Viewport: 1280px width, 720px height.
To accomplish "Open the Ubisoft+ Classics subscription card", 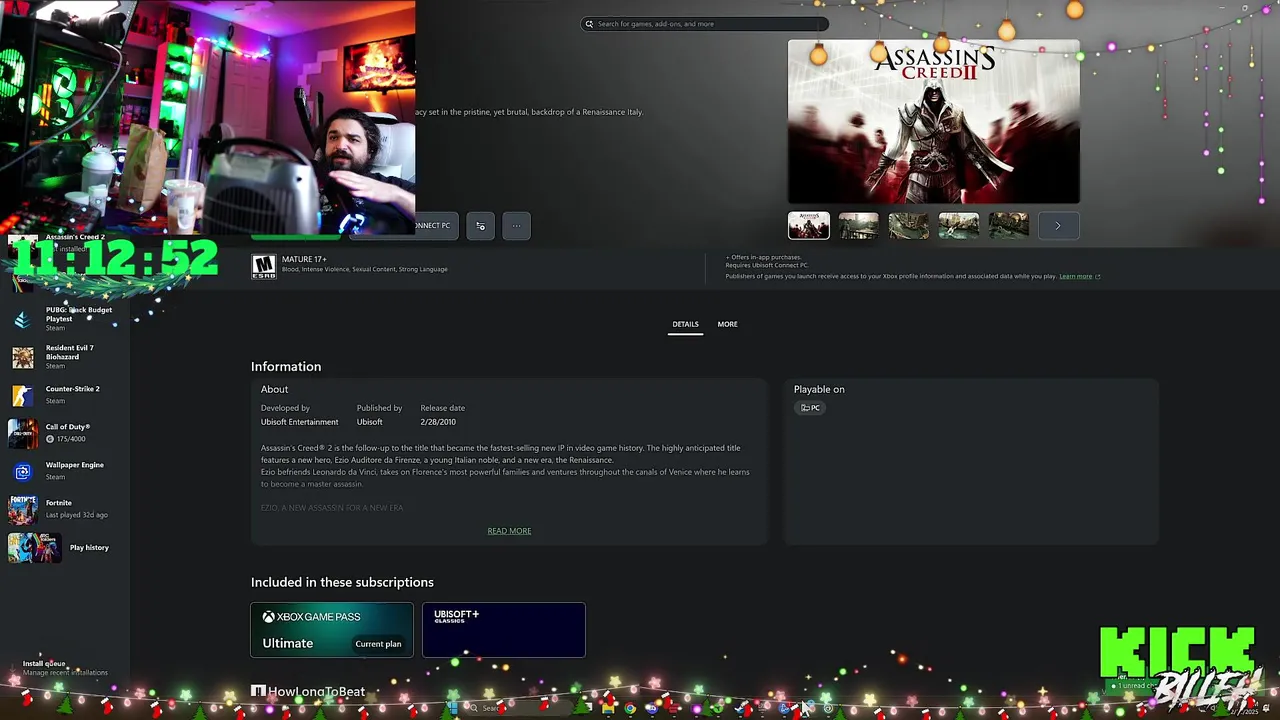I will [x=503, y=630].
